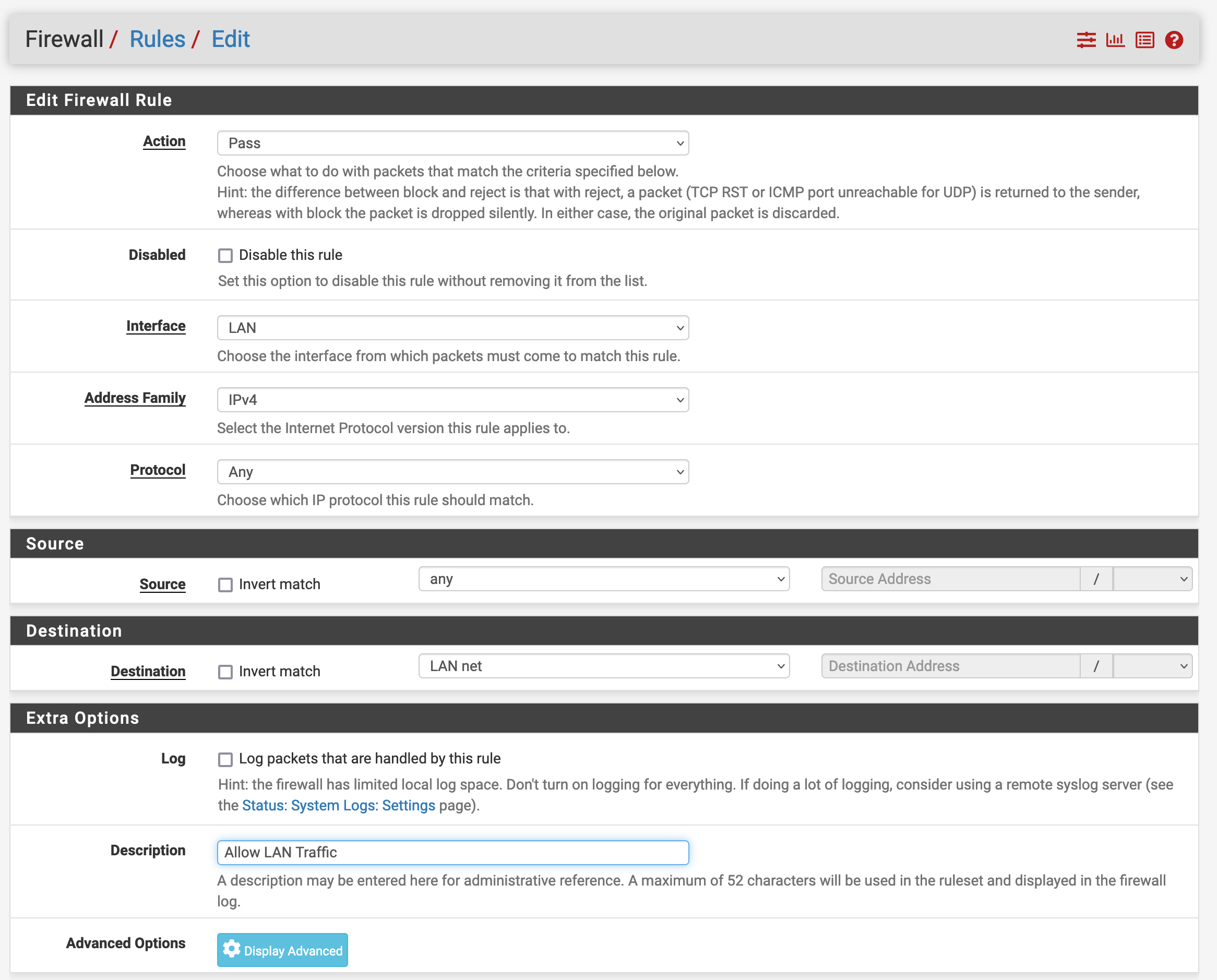Open the Action dropdown showing Pass

(x=452, y=144)
